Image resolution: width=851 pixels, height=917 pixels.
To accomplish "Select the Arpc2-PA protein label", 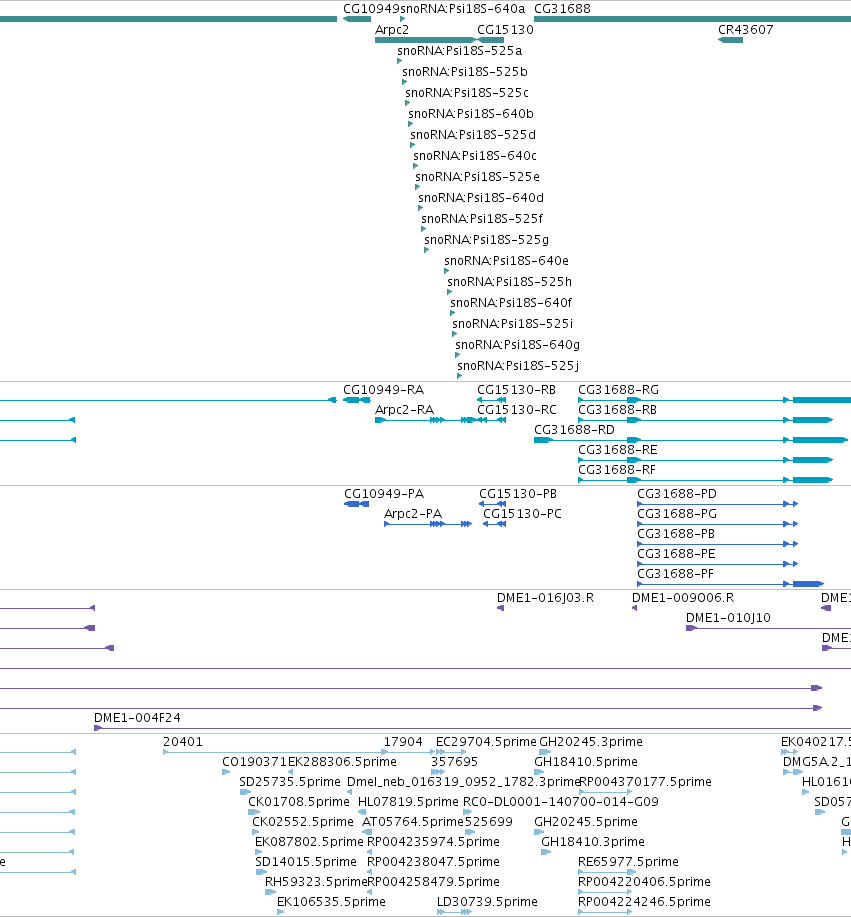I will (x=413, y=514).
